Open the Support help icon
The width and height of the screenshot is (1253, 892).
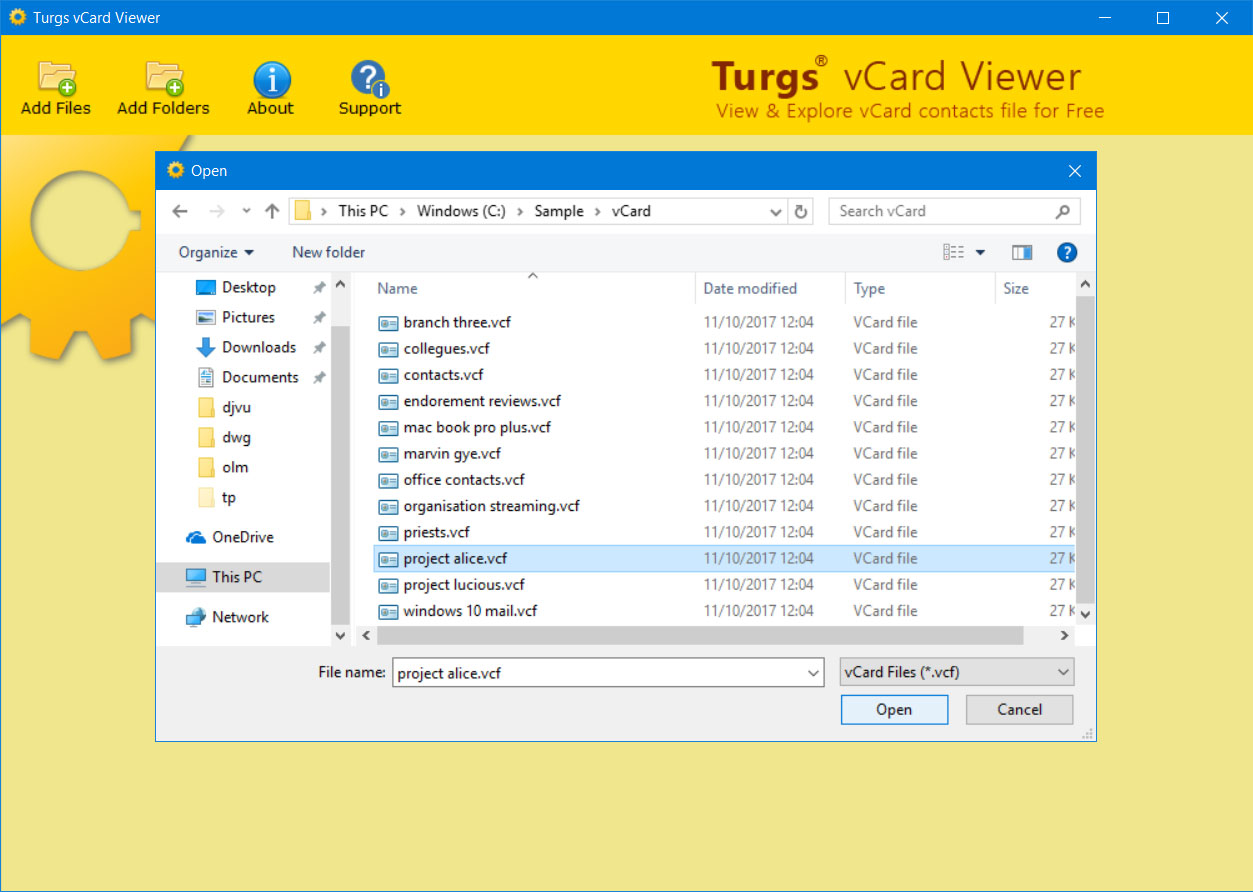pos(369,79)
